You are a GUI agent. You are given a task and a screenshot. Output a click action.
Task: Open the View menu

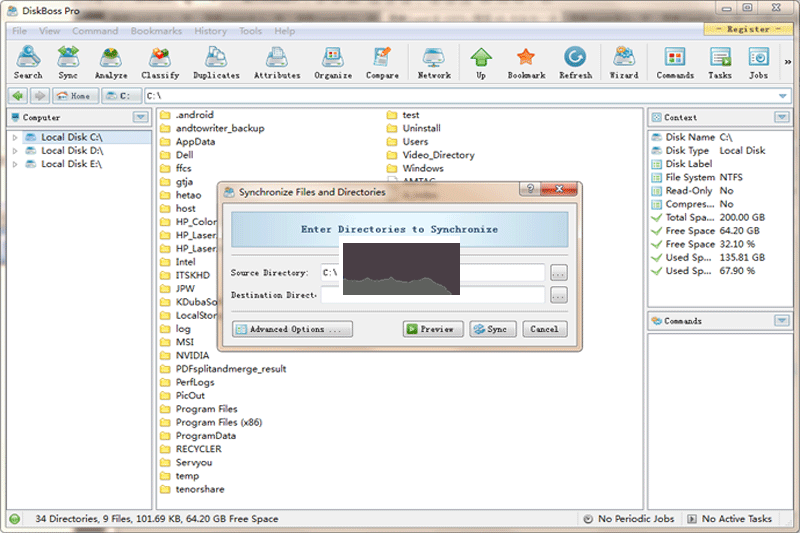(49, 31)
